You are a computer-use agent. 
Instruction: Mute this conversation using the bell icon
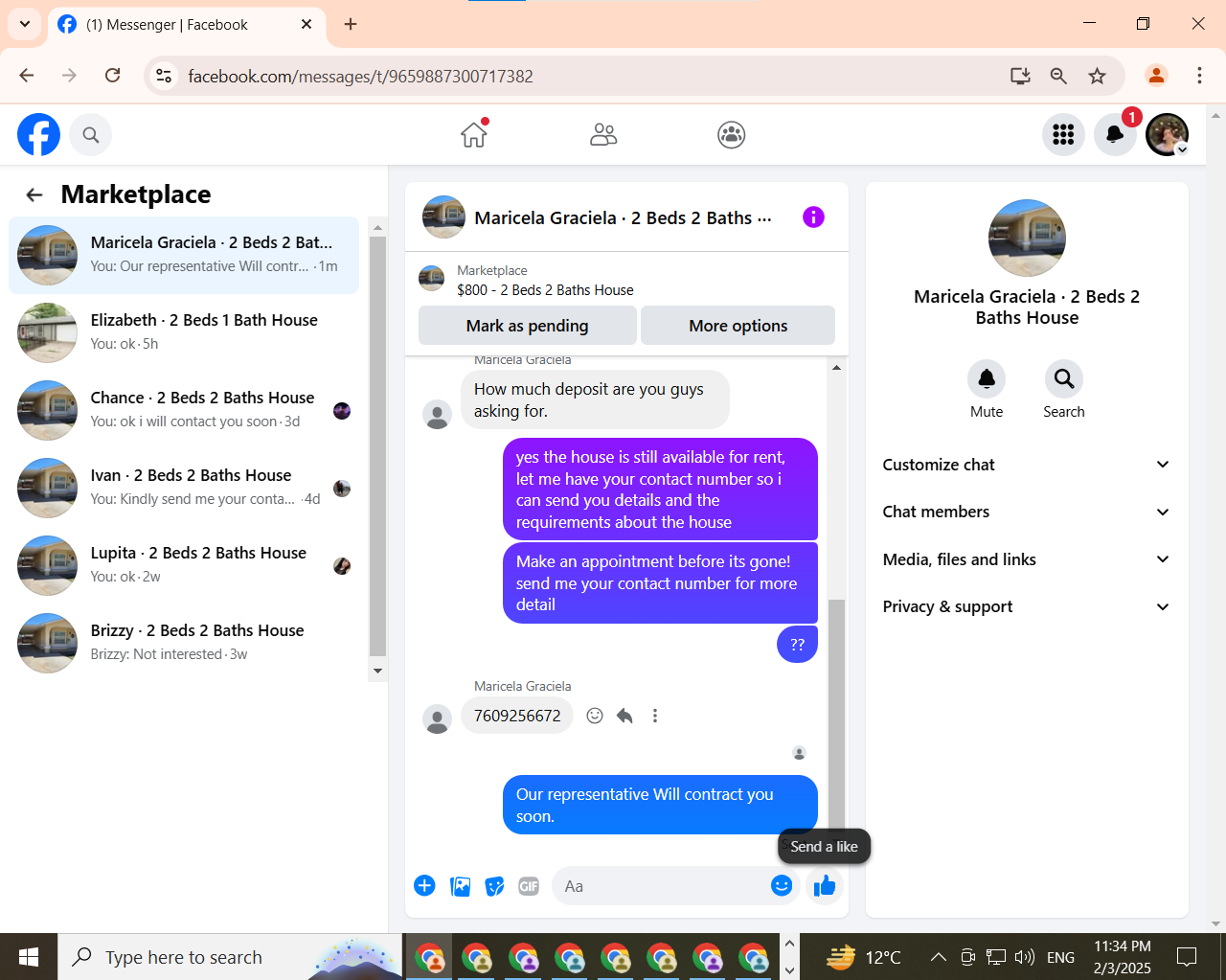click(987, 379)
